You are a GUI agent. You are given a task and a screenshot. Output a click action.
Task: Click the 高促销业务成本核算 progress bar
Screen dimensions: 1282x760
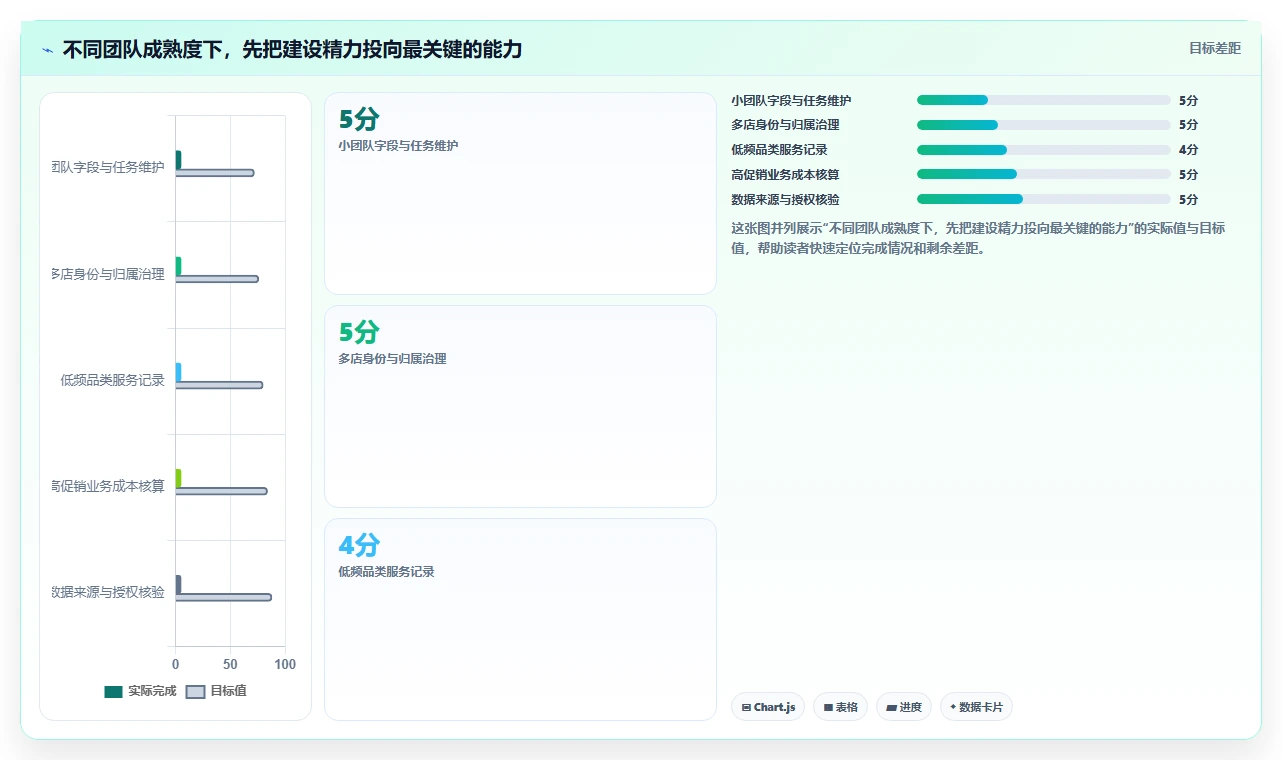pos(1043,174)
